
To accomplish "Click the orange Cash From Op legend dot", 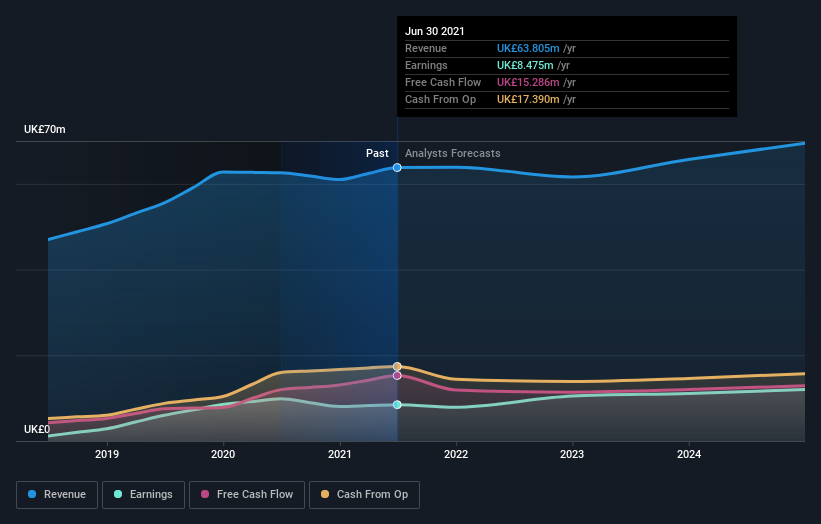I will pos(325,494).
